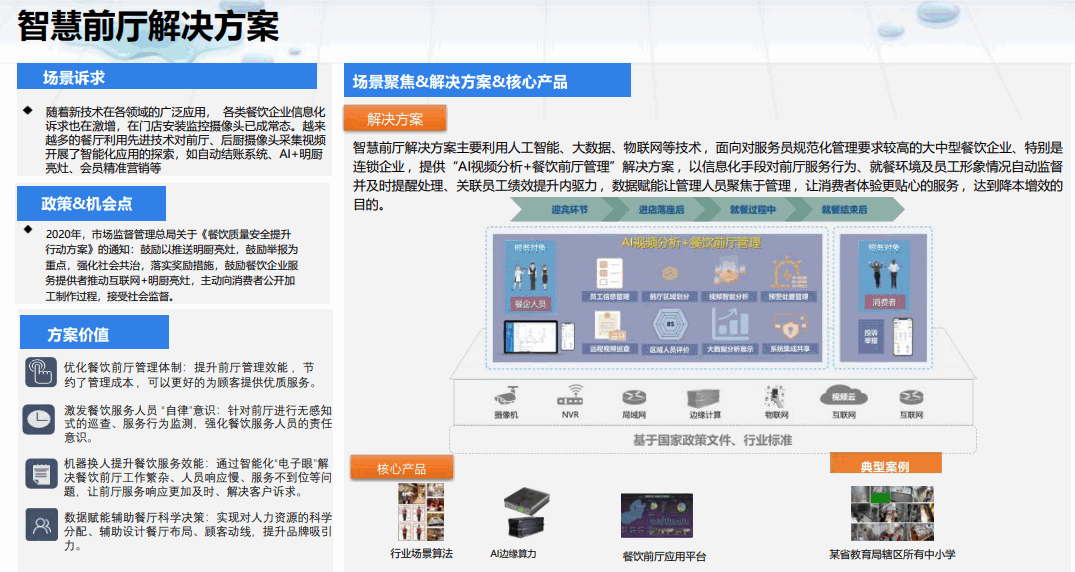Click the NVR recorder icon
The height and width of the screenshot is (572, 1075).
click(x=570, y=395)
